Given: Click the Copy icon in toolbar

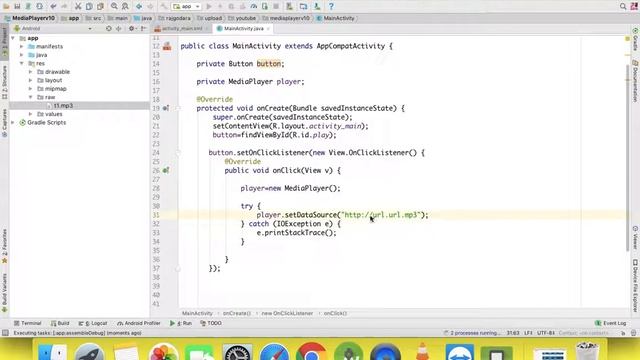Looking at the screenshot, I should click(x=89, y=7).
